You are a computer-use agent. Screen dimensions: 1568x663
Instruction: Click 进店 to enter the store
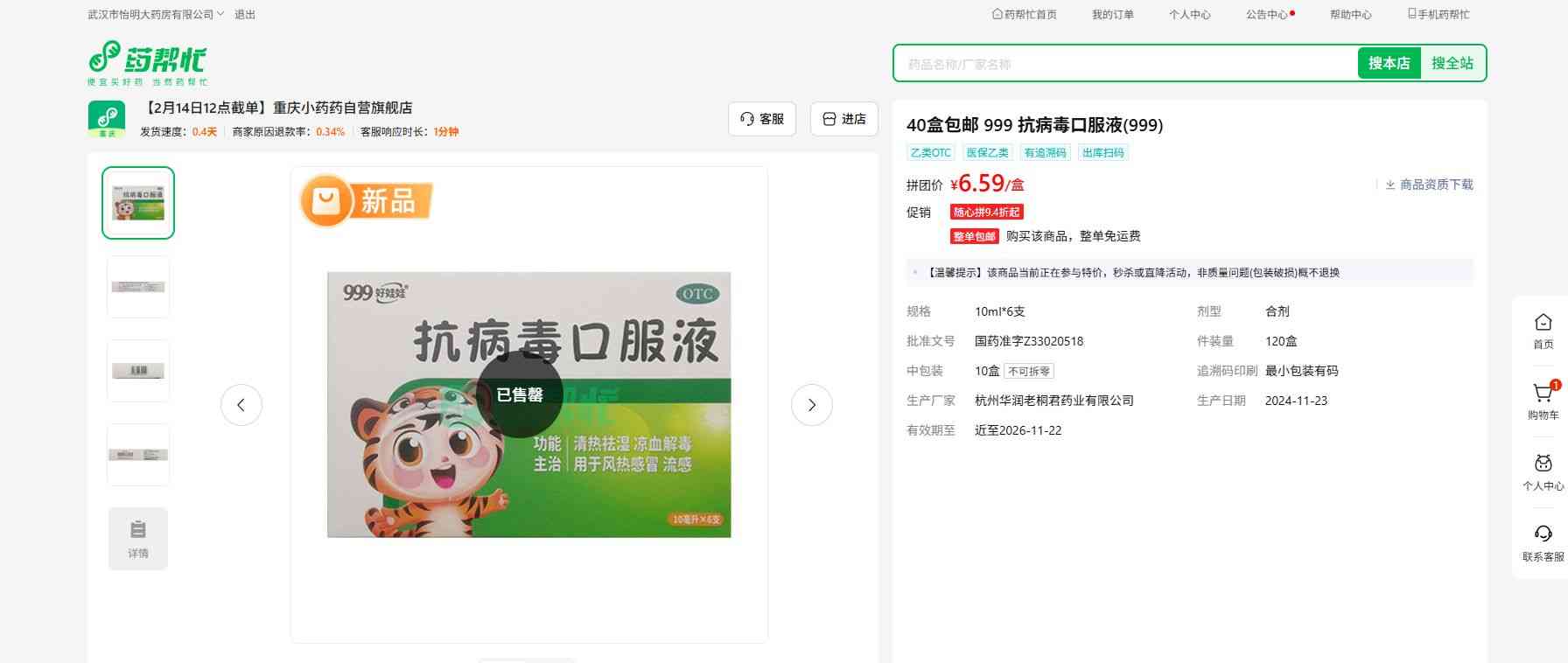[x=844, y=119]
